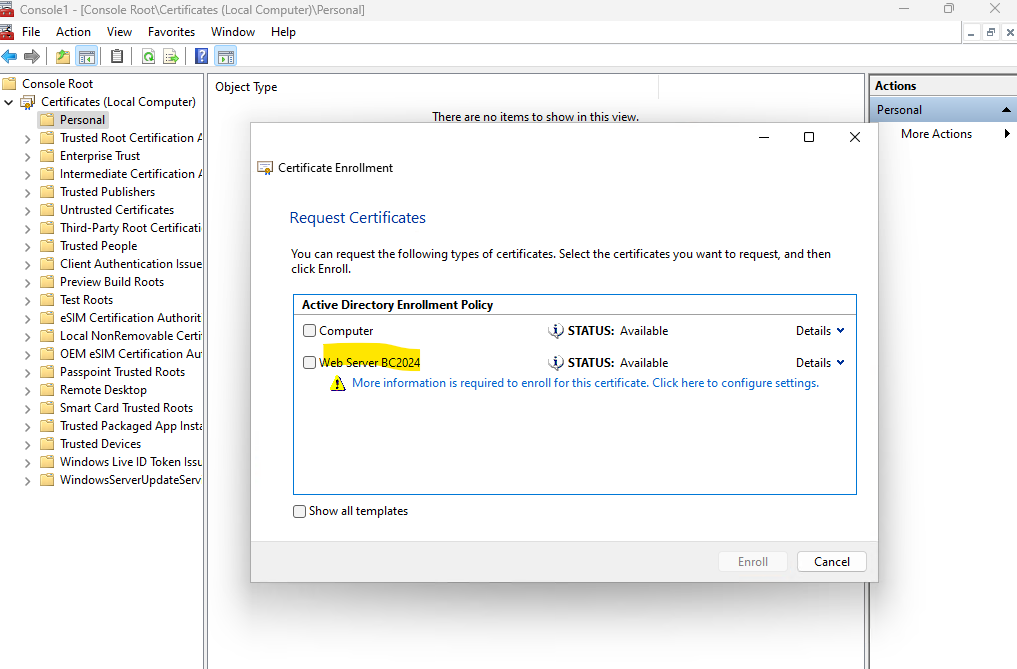
Task: Select OEM eSIM Certification tree item
Action: click(x=130, y=354)
